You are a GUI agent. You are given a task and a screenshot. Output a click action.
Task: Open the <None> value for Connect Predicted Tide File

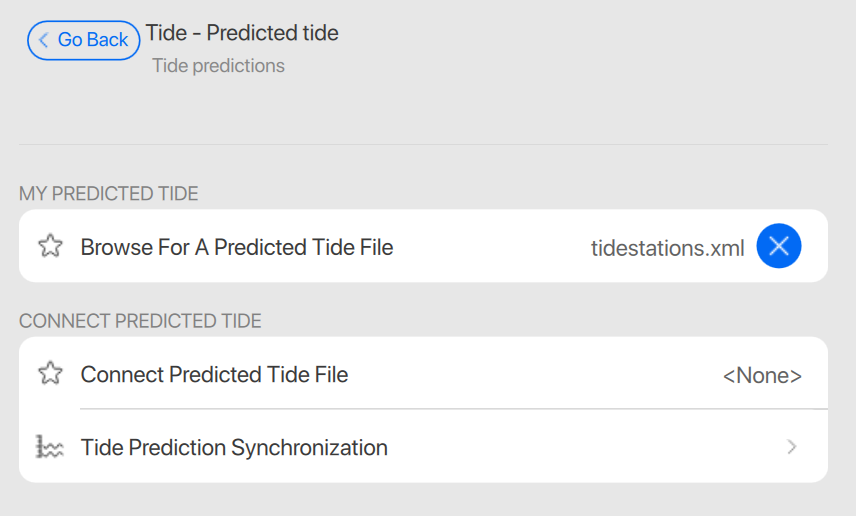tap(762, 375)
